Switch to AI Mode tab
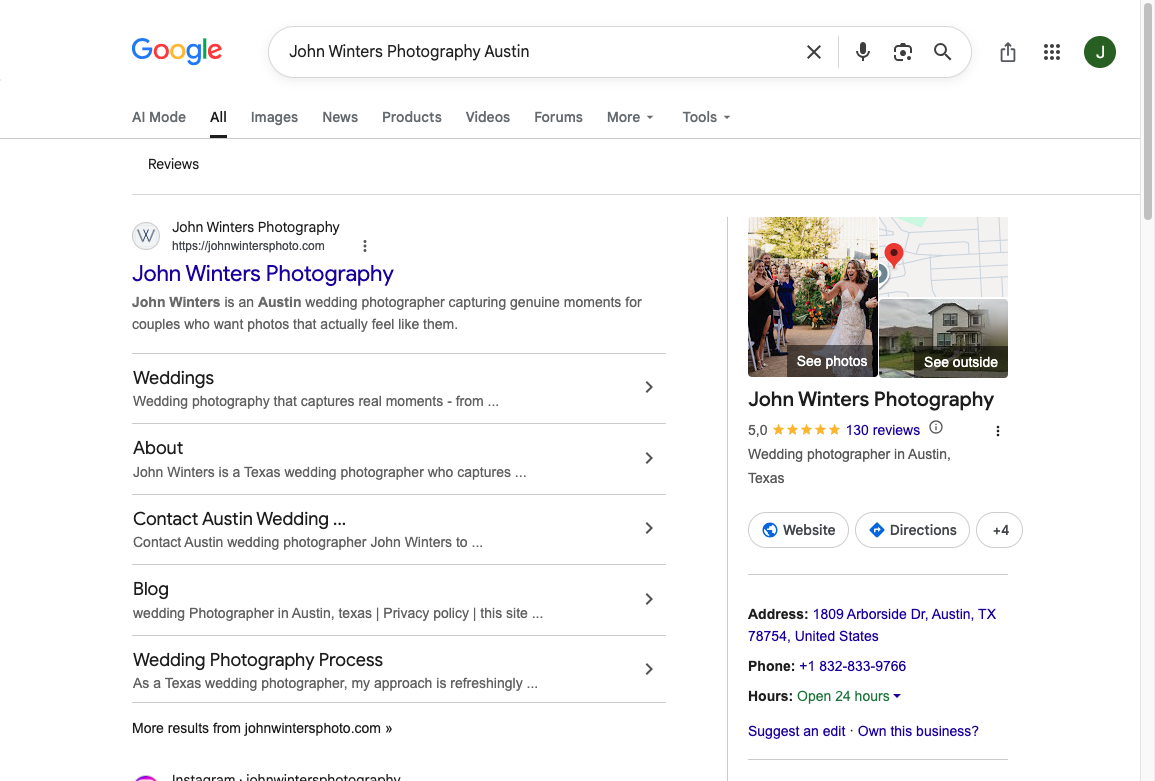The height and width of the screenshot is (781, 1155). (159, 117)
